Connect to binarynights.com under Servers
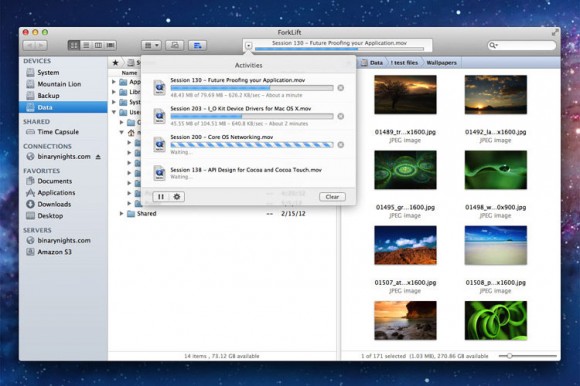 64,240
